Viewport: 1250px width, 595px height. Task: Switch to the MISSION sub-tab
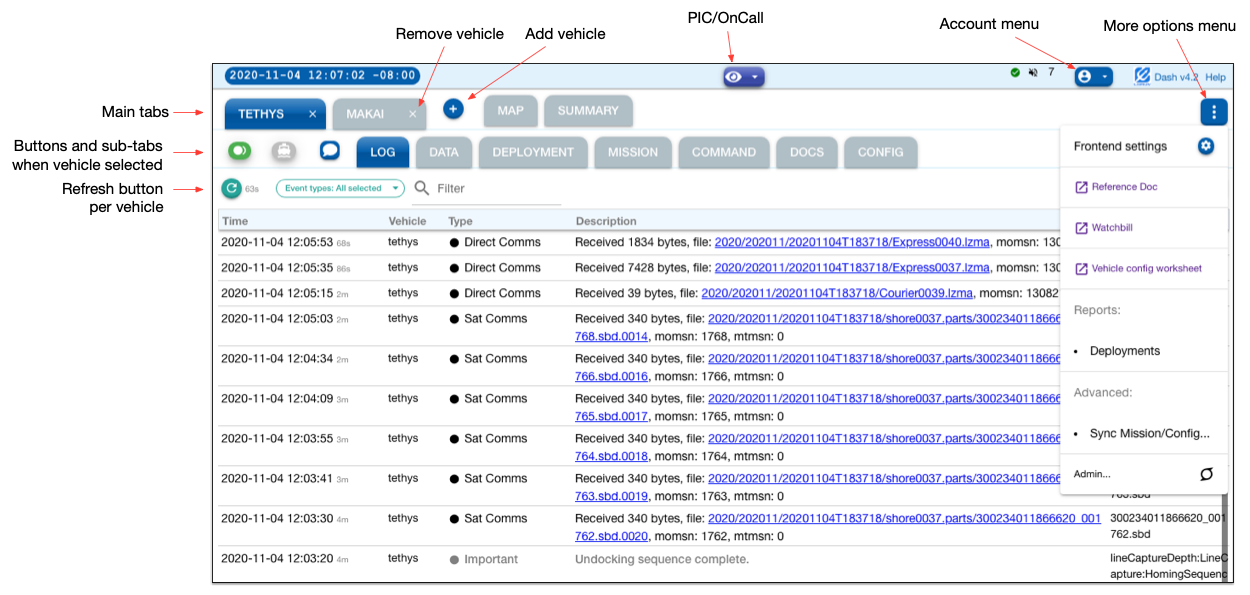pyautogui.click(x=632, y=152)
